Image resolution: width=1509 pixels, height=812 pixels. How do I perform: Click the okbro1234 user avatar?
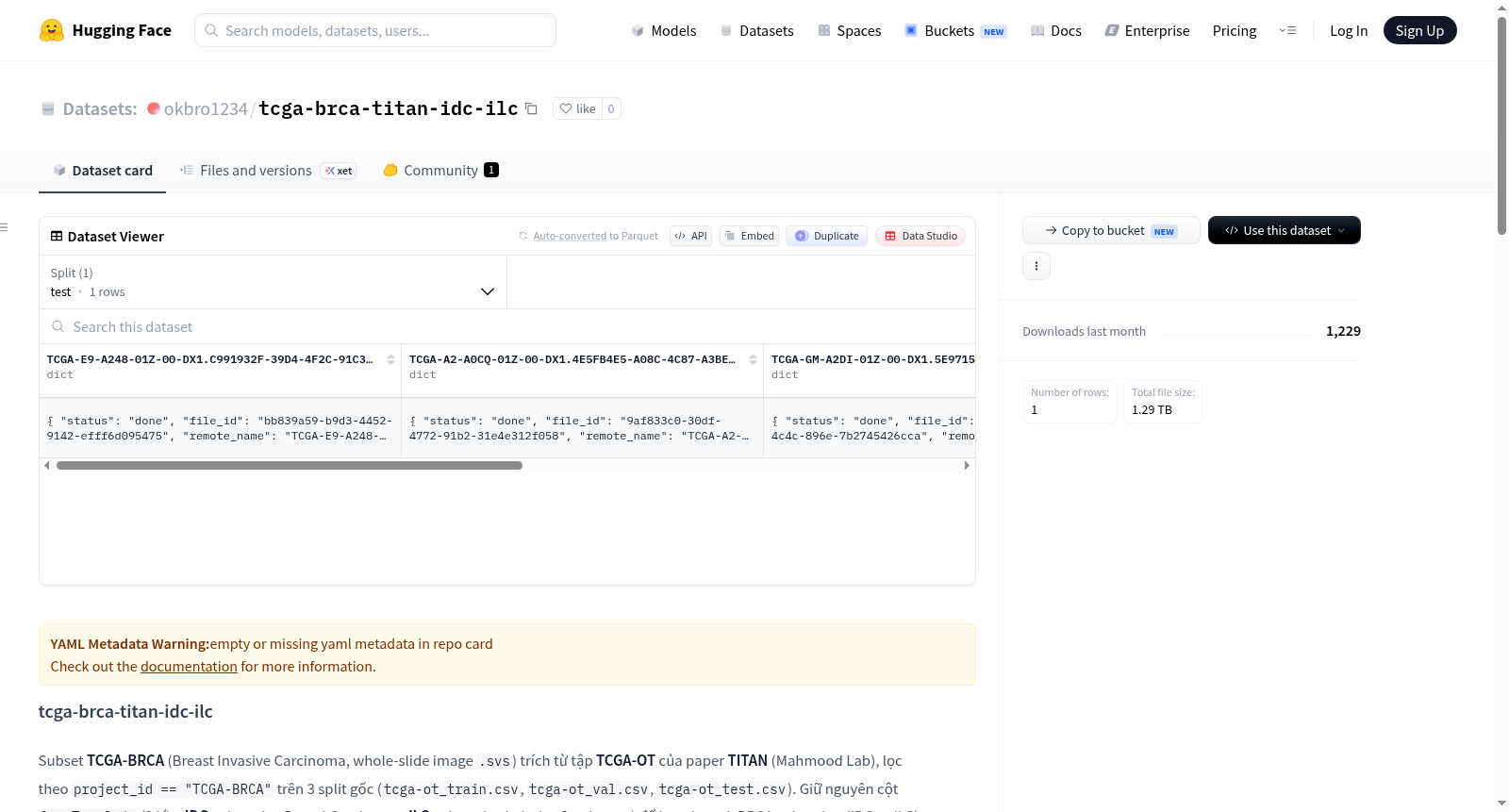(154, 108)
